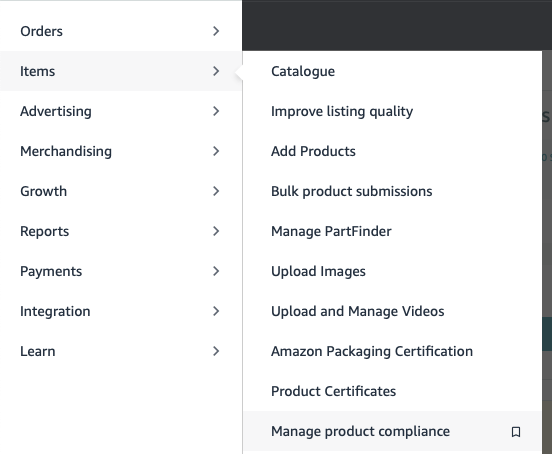Open the Payments menu
Screen dimensions: 552x454
(x=120, y=271)
